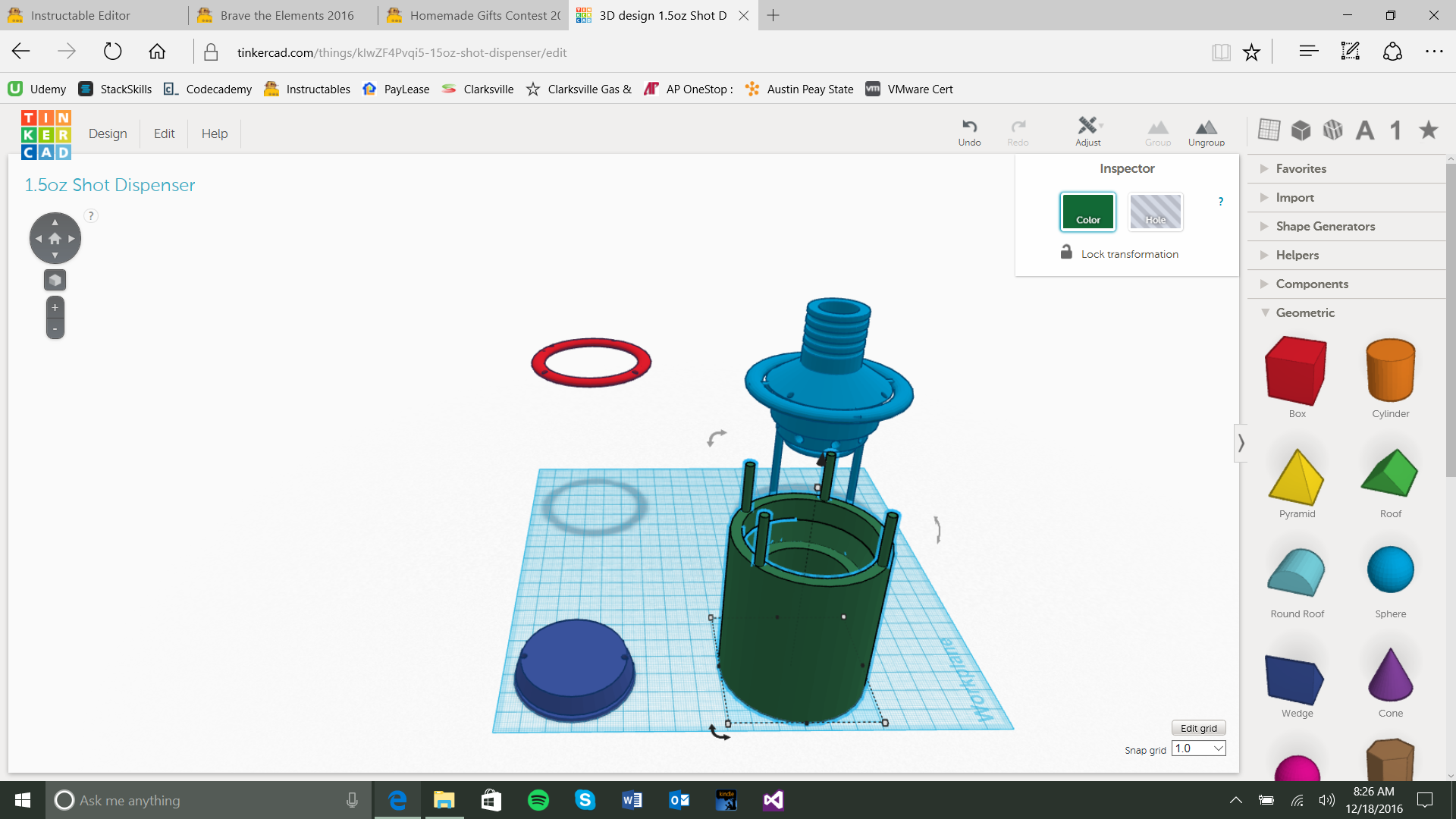This screenshot has height=819, width=1456.
Task: Open the favorites star shapes icon
Action: click(1429, 130)
